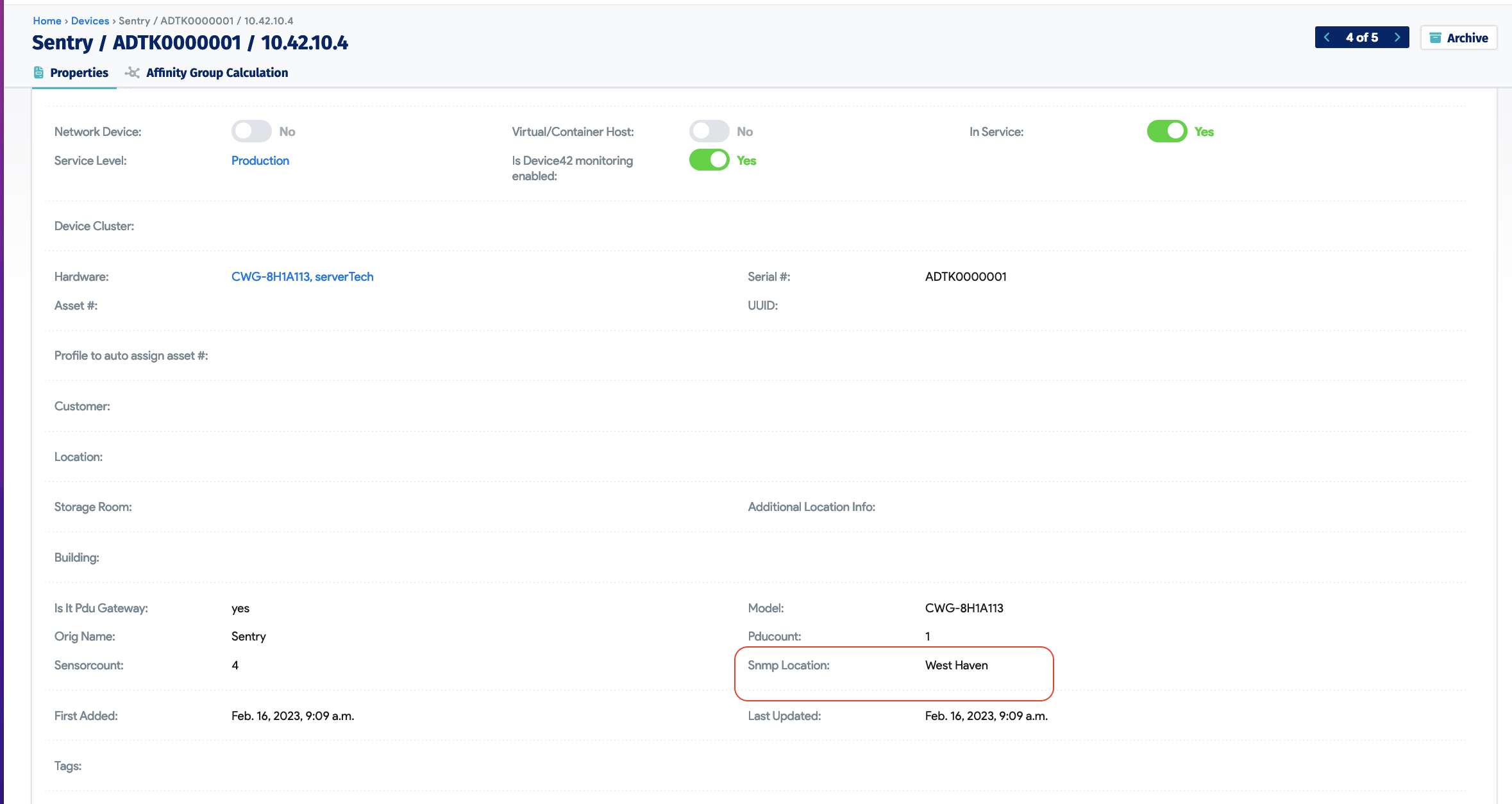Click the Pducount value 1
This screenshot has height=804, width=1512.
click(x=927, y=636)
